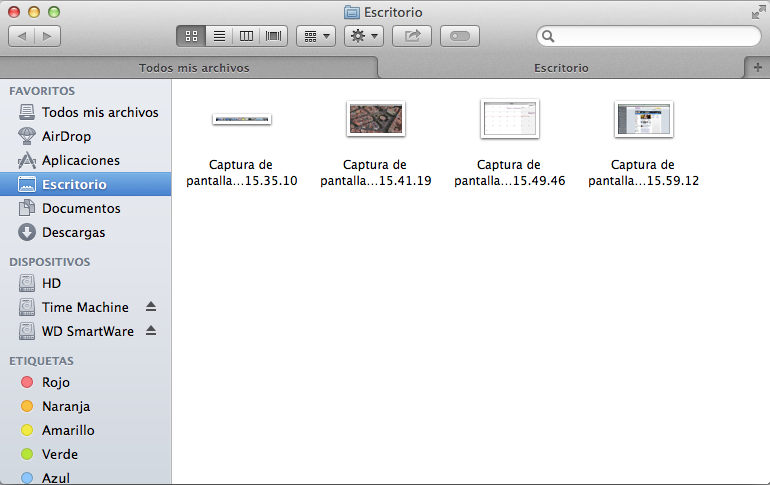Click the Escritorio folder icon in title bar
The height and width of the screenshot is (485, 770).
tap(352, 12)
